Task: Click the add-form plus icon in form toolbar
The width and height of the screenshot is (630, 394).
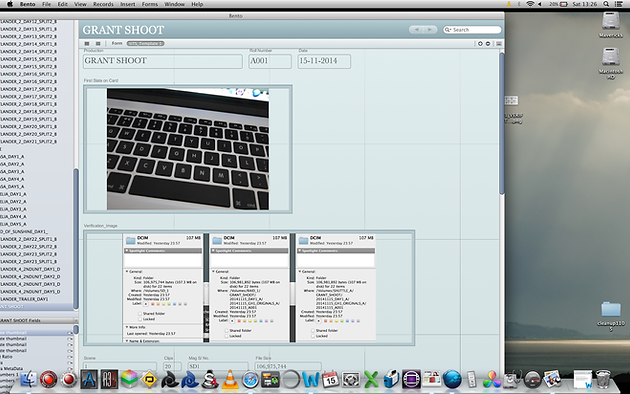Action: (480, 43)
